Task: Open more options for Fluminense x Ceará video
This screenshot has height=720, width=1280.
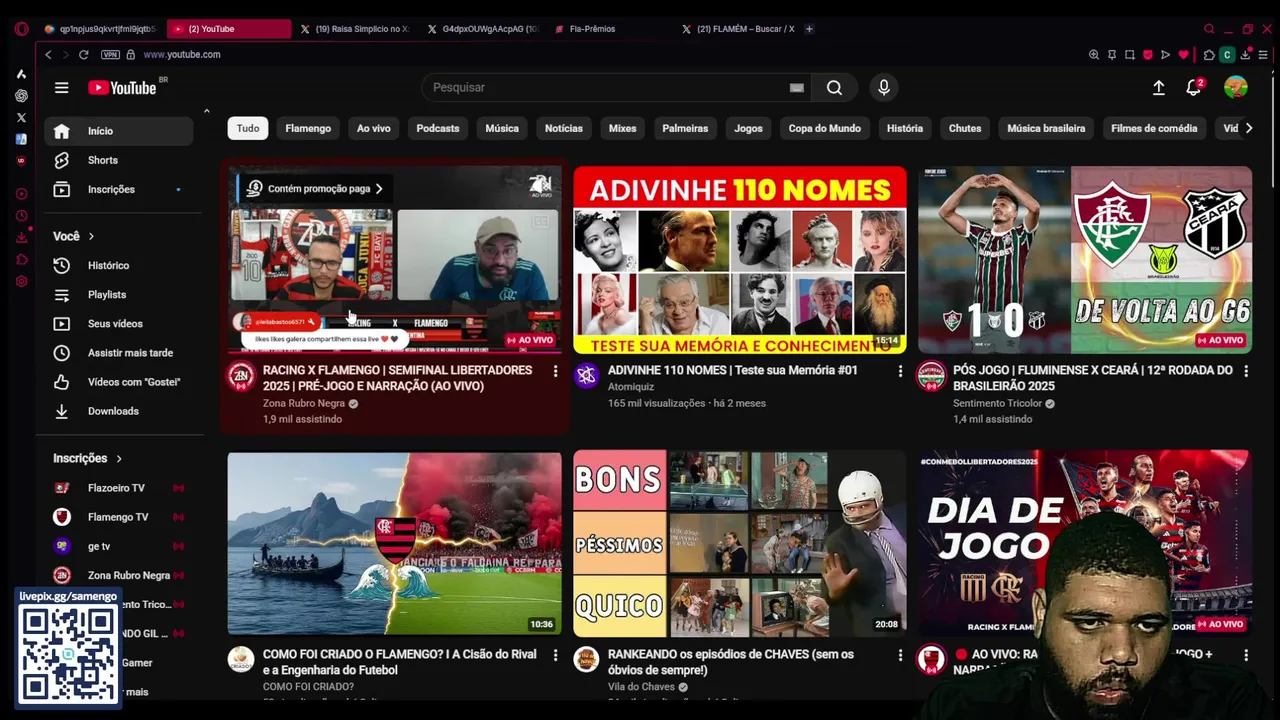Action: pos(1246,371)
